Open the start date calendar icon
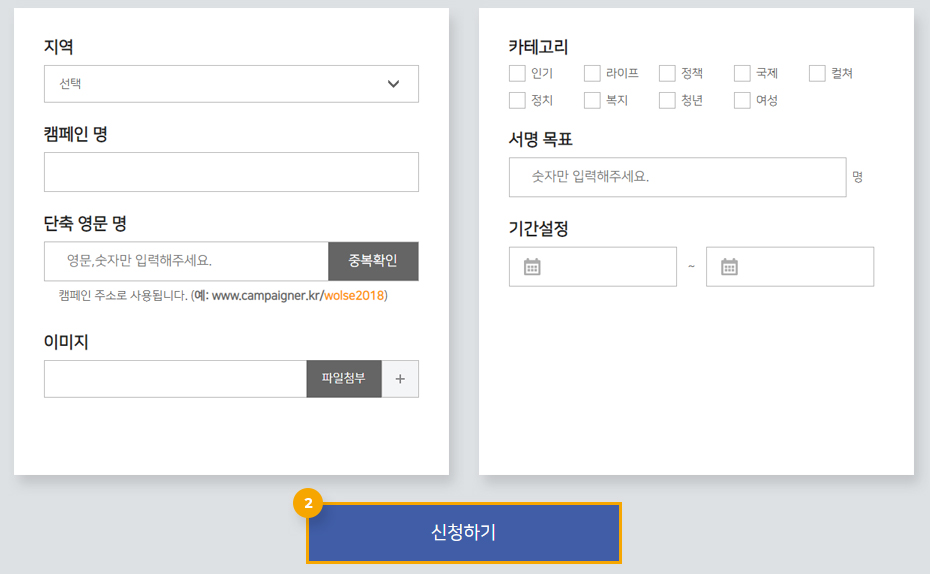 click(532, 267)
